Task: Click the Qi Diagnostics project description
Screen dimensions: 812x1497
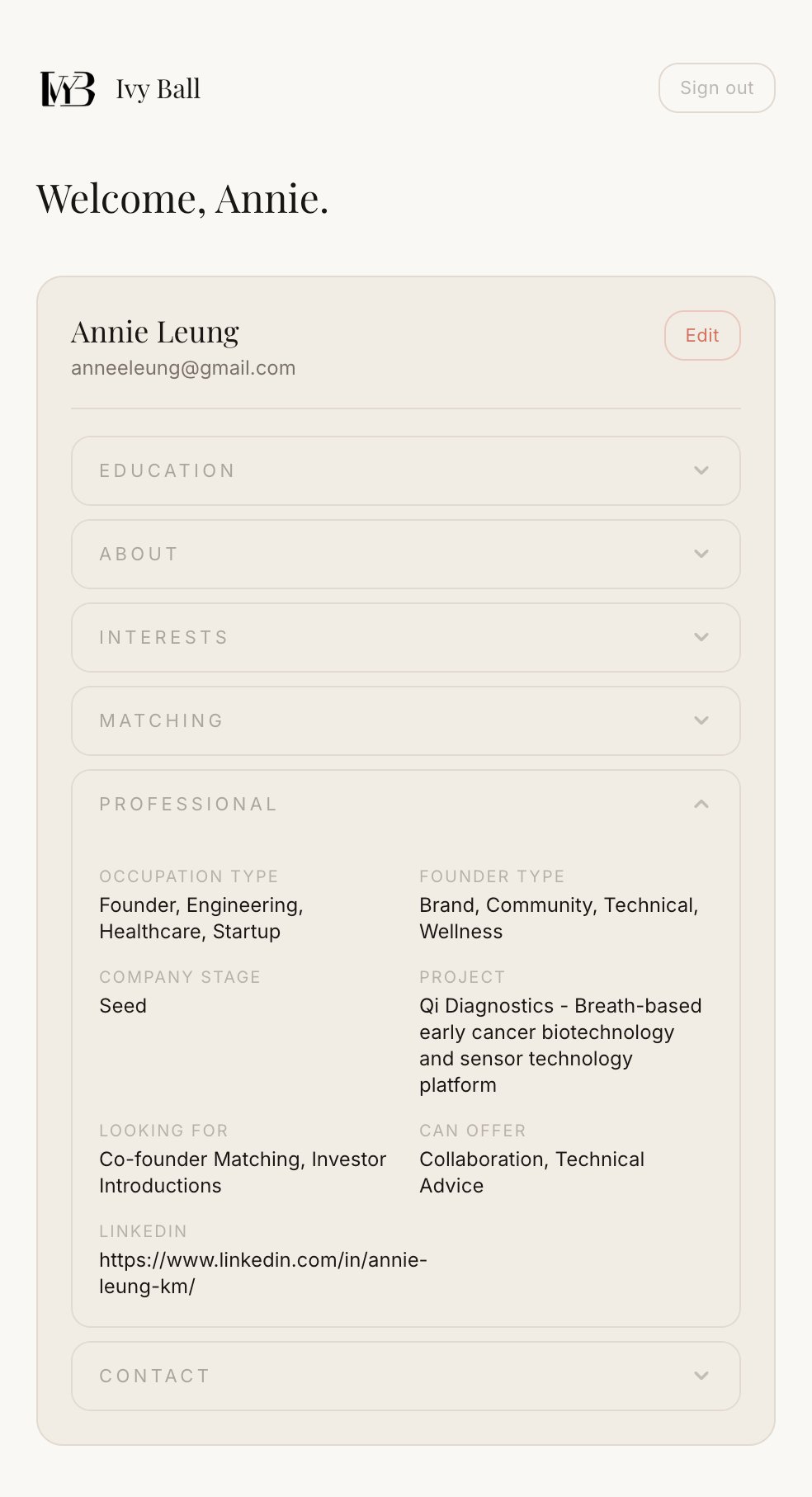Action: coord(560,1045)
